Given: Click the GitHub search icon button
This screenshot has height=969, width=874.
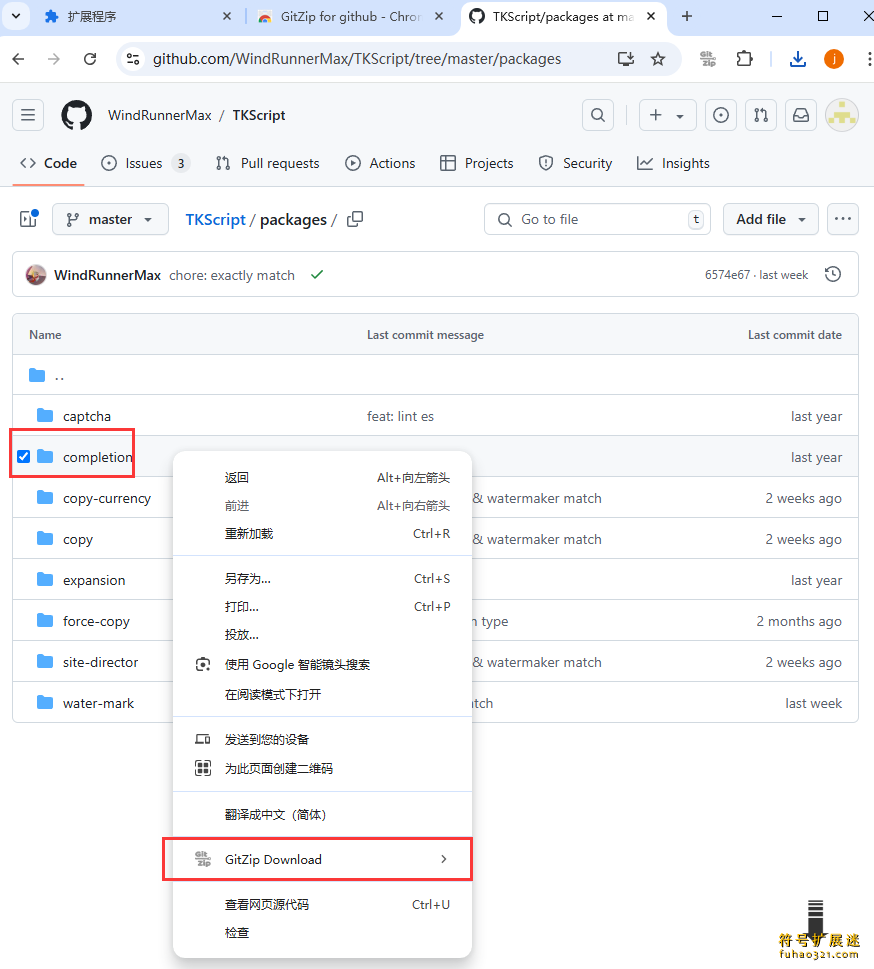Looking at the screenshot, I should [x=598, y=115].
